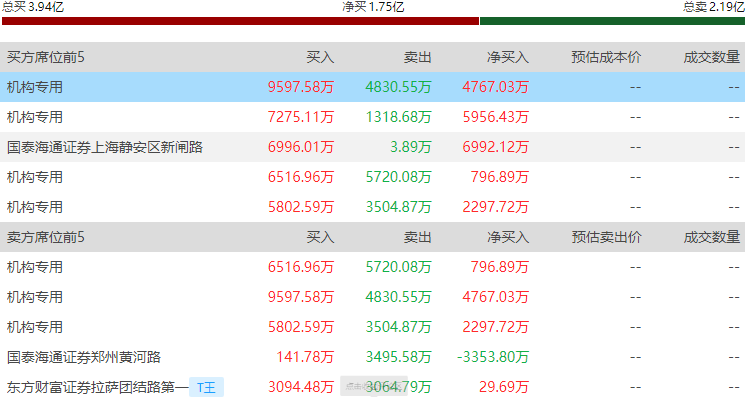Viewport: 745px width, 397px height.
Task: Click 净买入 header in the 买方席位前5 row
Action: click(x=508, y=57)
